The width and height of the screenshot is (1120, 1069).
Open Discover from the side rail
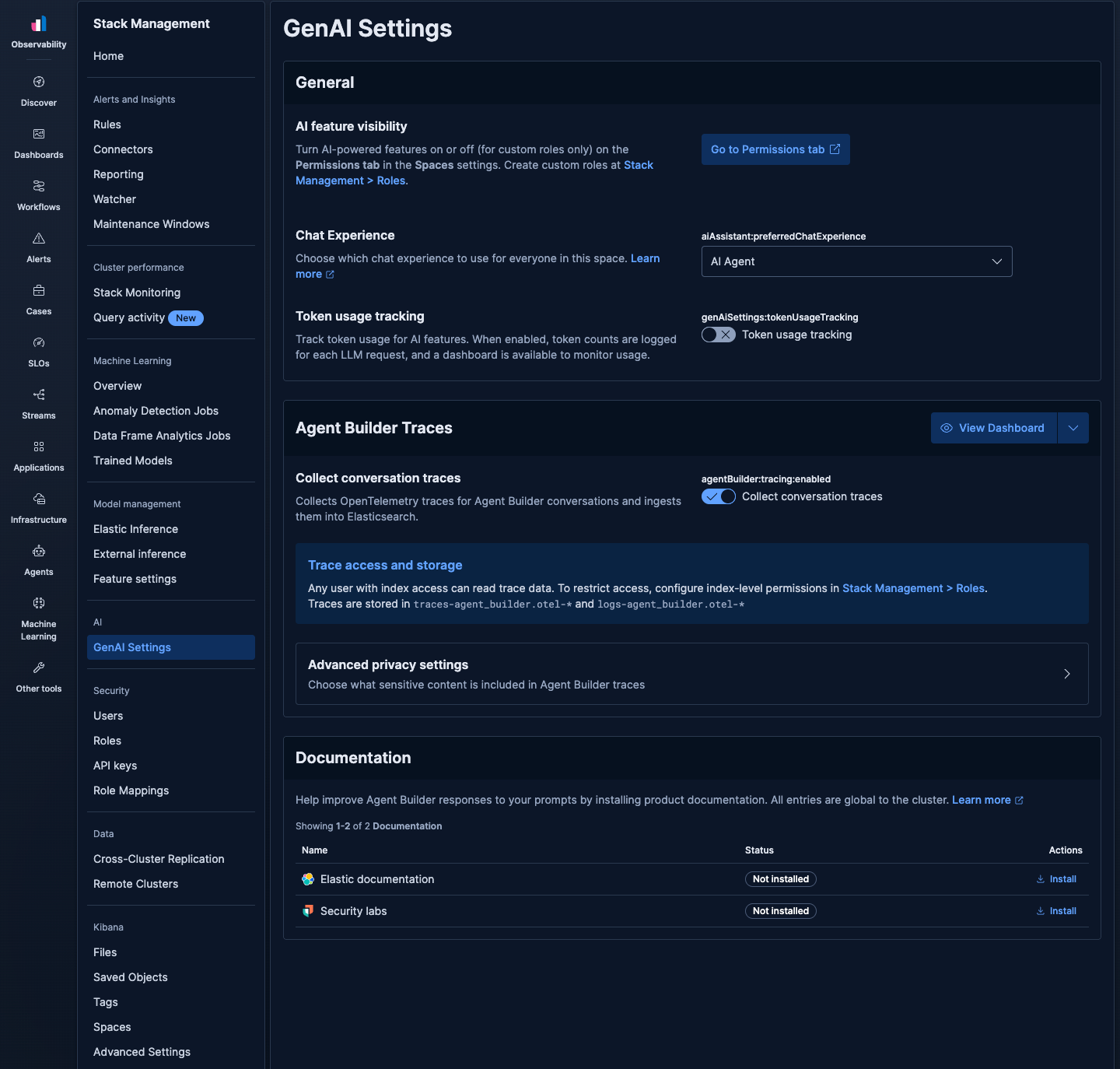point(39,91)
